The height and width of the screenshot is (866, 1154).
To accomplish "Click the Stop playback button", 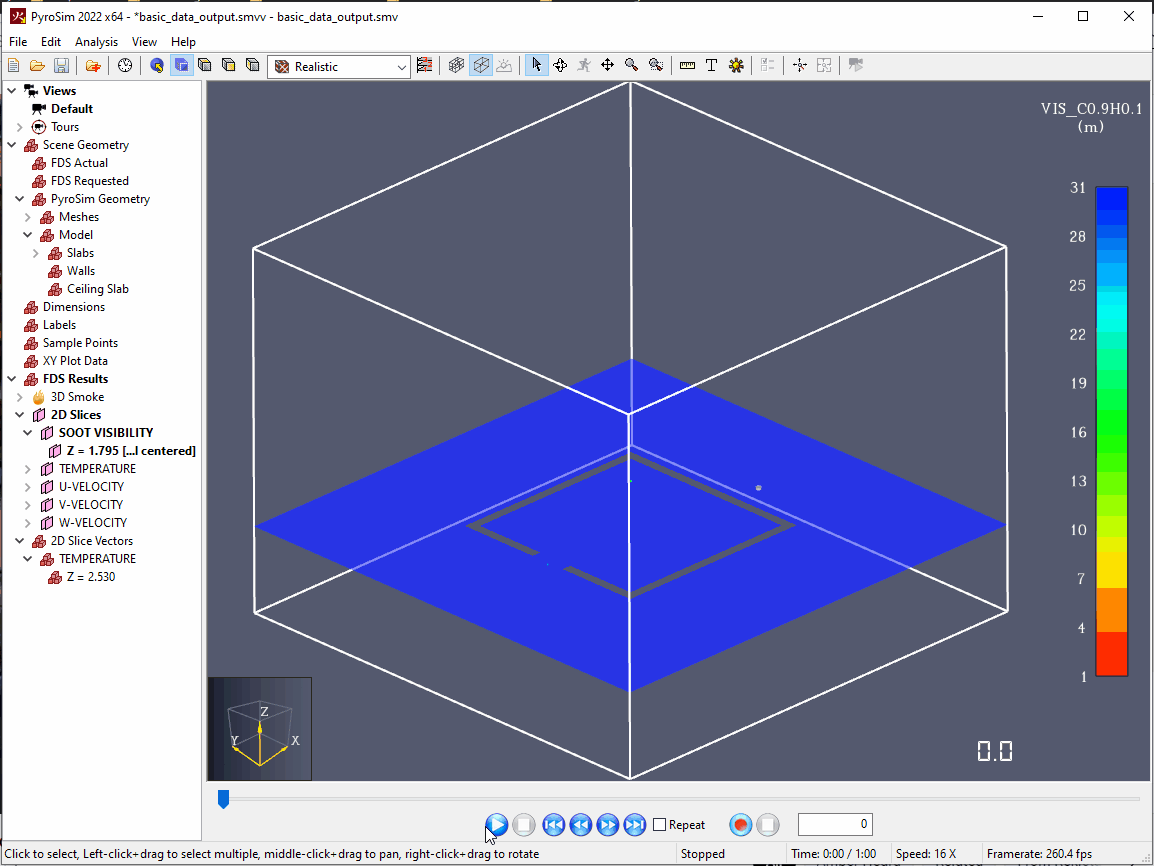I will (523, 825).
